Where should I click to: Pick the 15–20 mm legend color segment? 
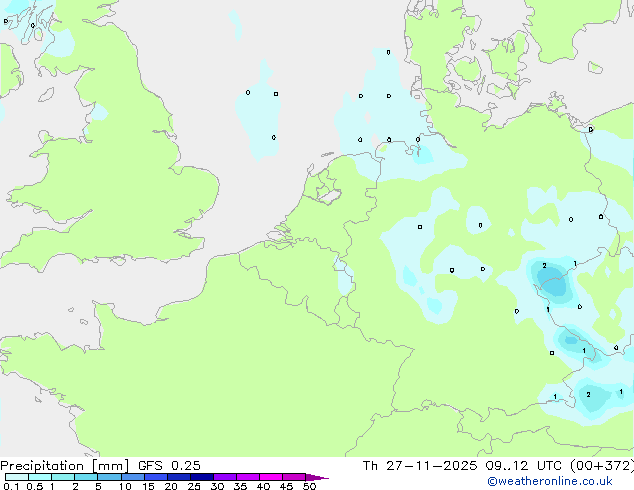pos(155,477)
